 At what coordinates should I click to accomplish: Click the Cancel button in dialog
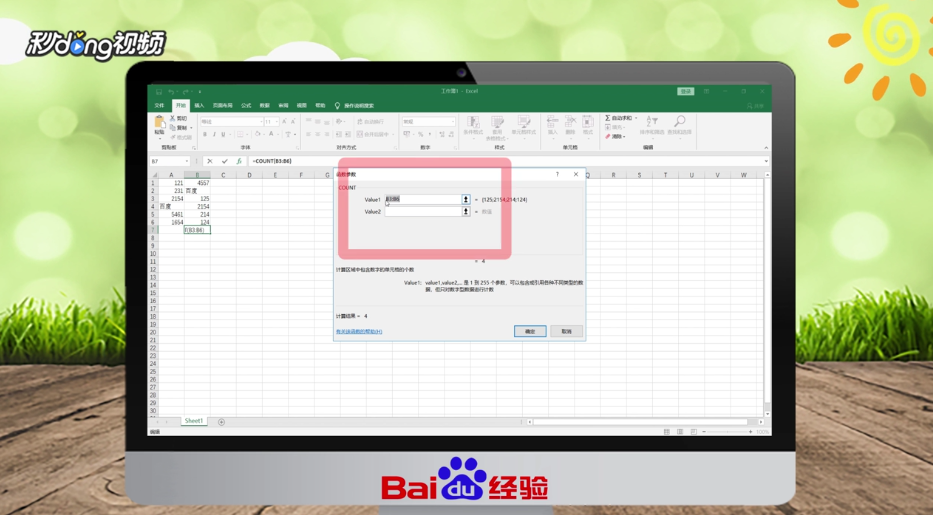coord(566,331)
